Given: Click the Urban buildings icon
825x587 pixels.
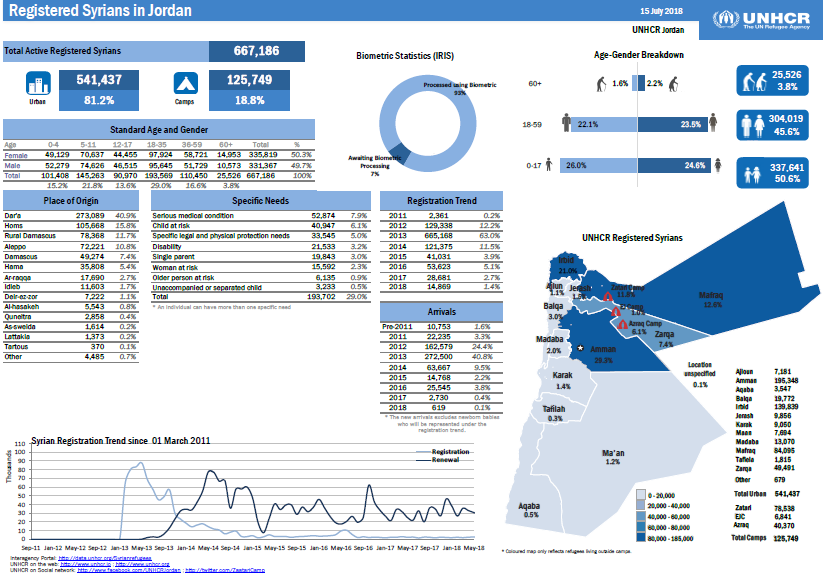Looking at the screenshot, I should point(37,85).
